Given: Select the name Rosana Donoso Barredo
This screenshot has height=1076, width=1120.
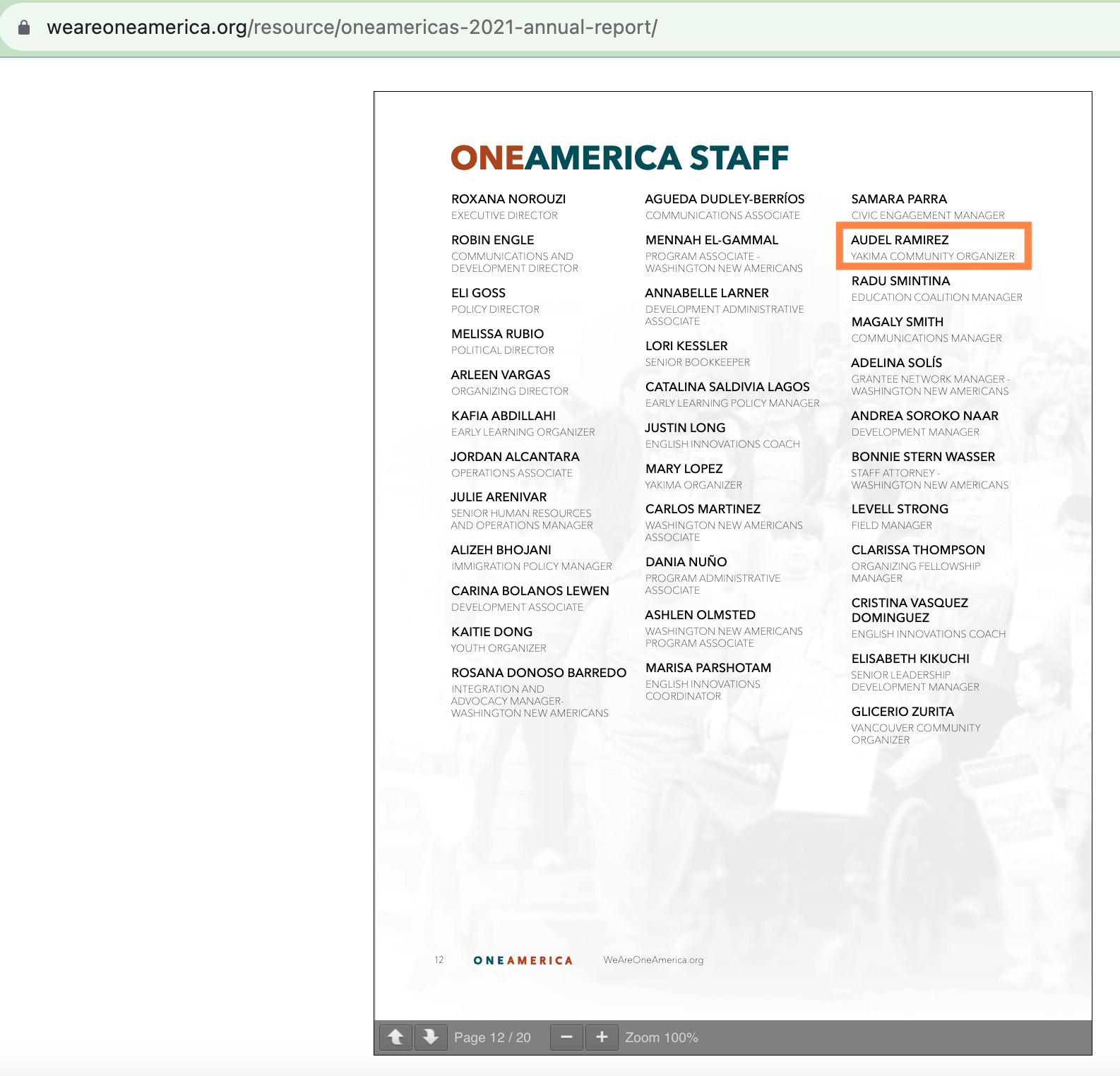Looking at the screenshot, I should pyautogui.click(x=539, y=673).
